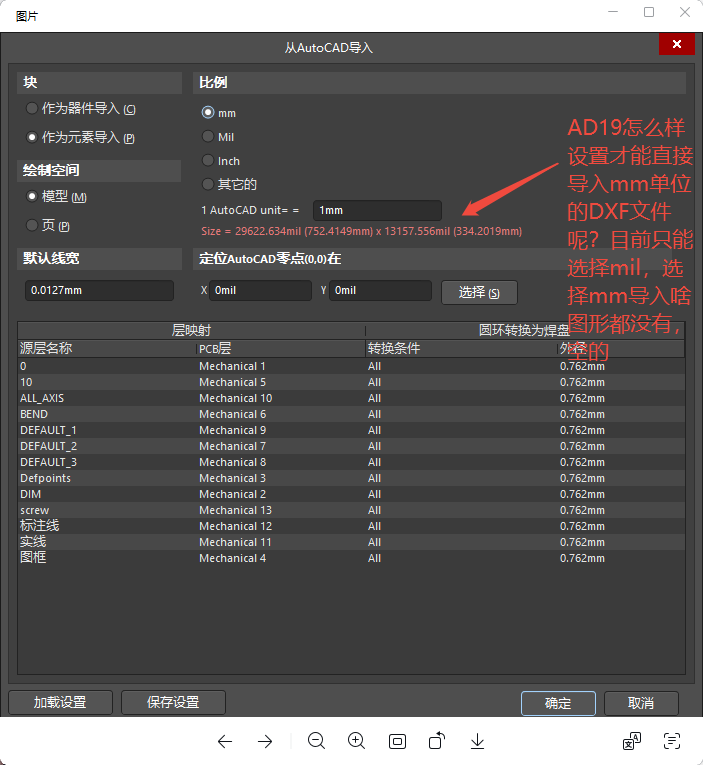Click 0.762mm value in 图框 row

click(x=582, y=558)
